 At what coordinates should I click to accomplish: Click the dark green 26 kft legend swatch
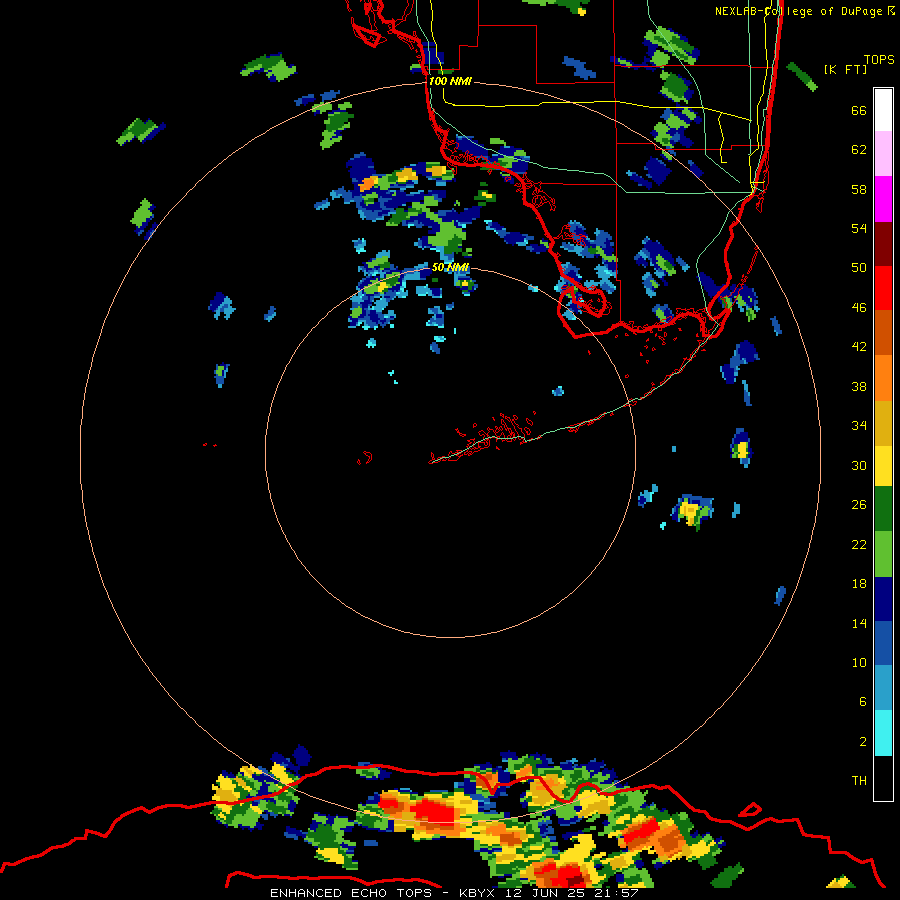(883, 509)
